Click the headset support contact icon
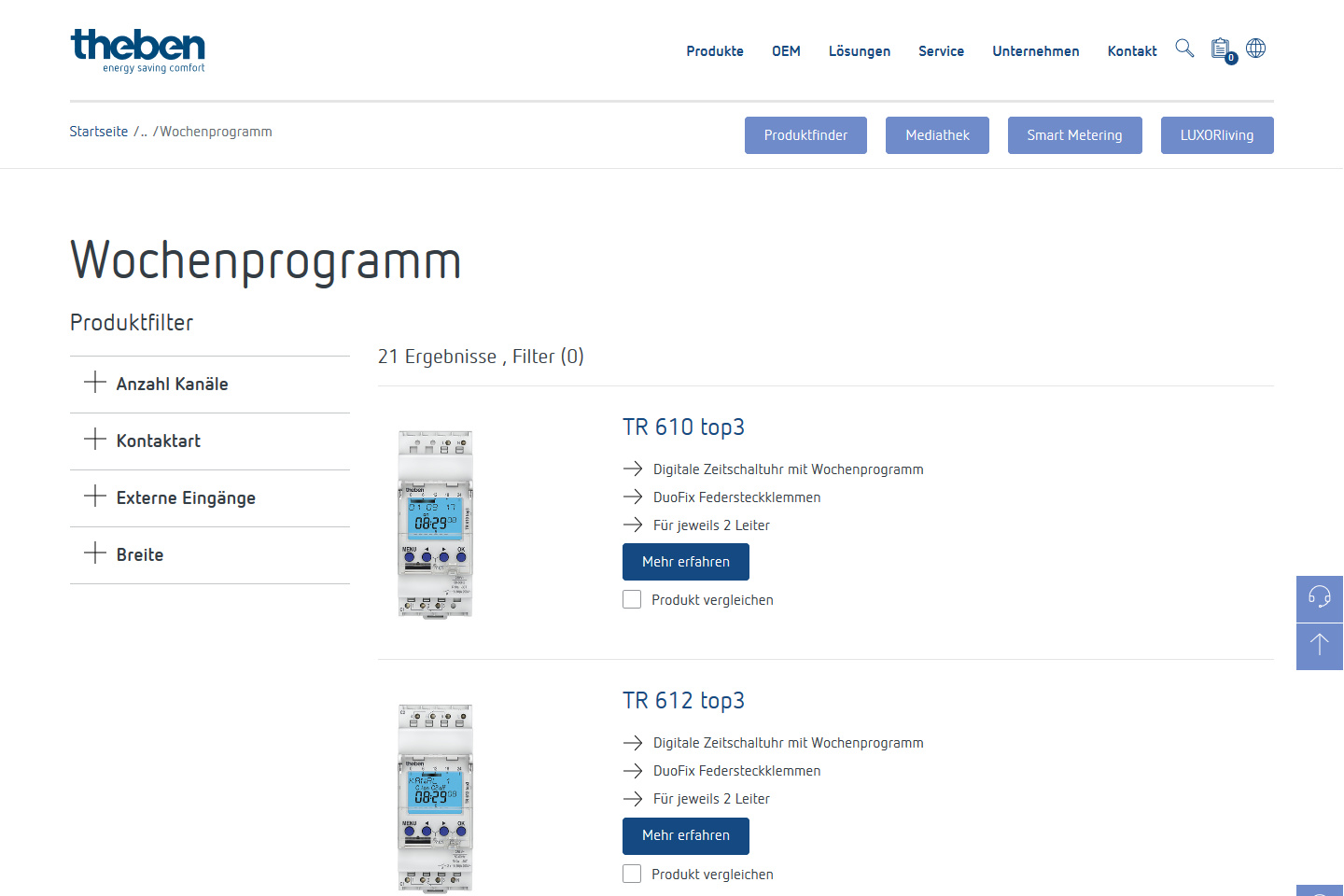The width and height of the screenshot is (1344, 896). pyautogui.click(x=1320, y=598)
